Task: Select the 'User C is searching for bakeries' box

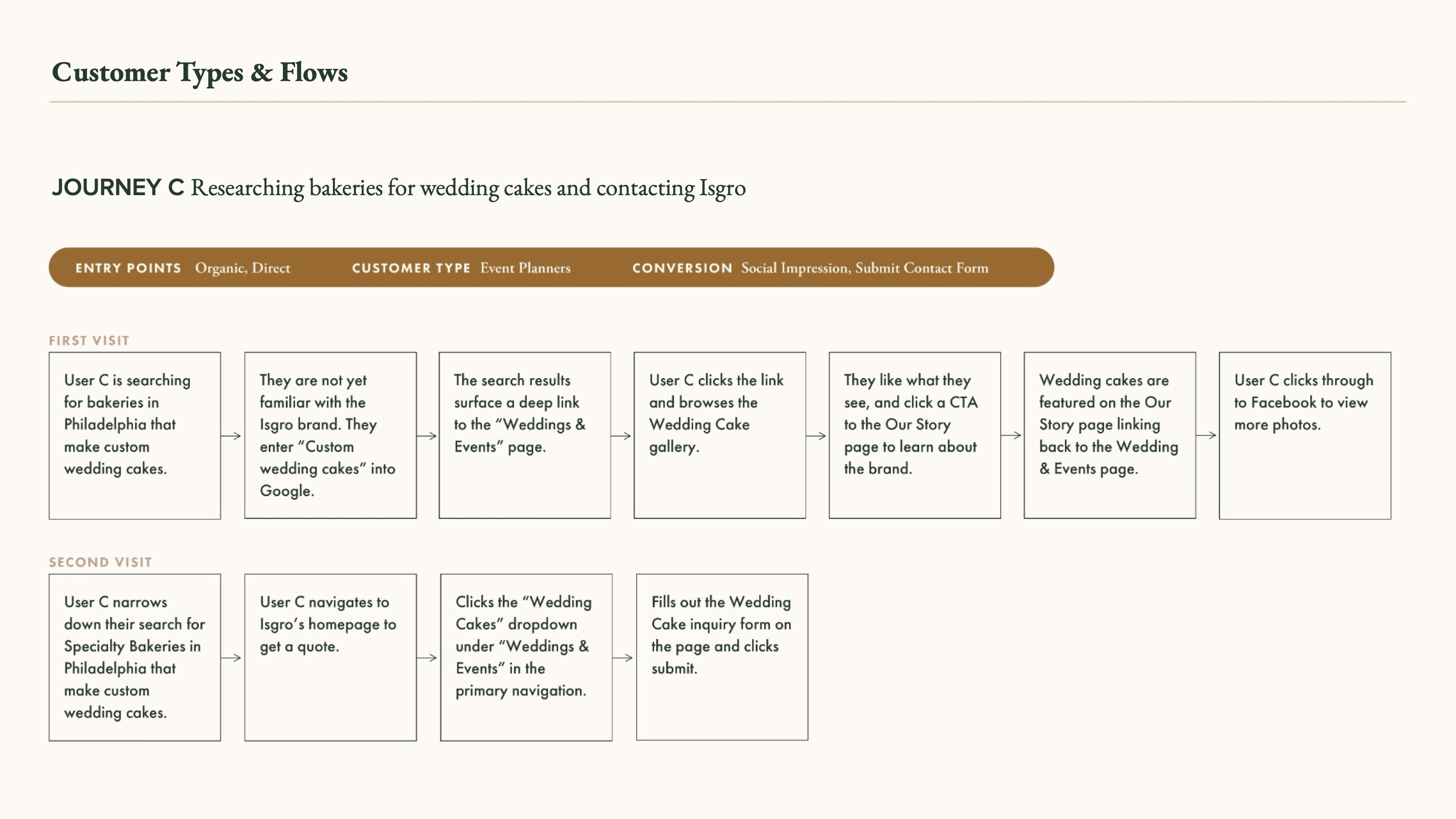Action: 134,435
